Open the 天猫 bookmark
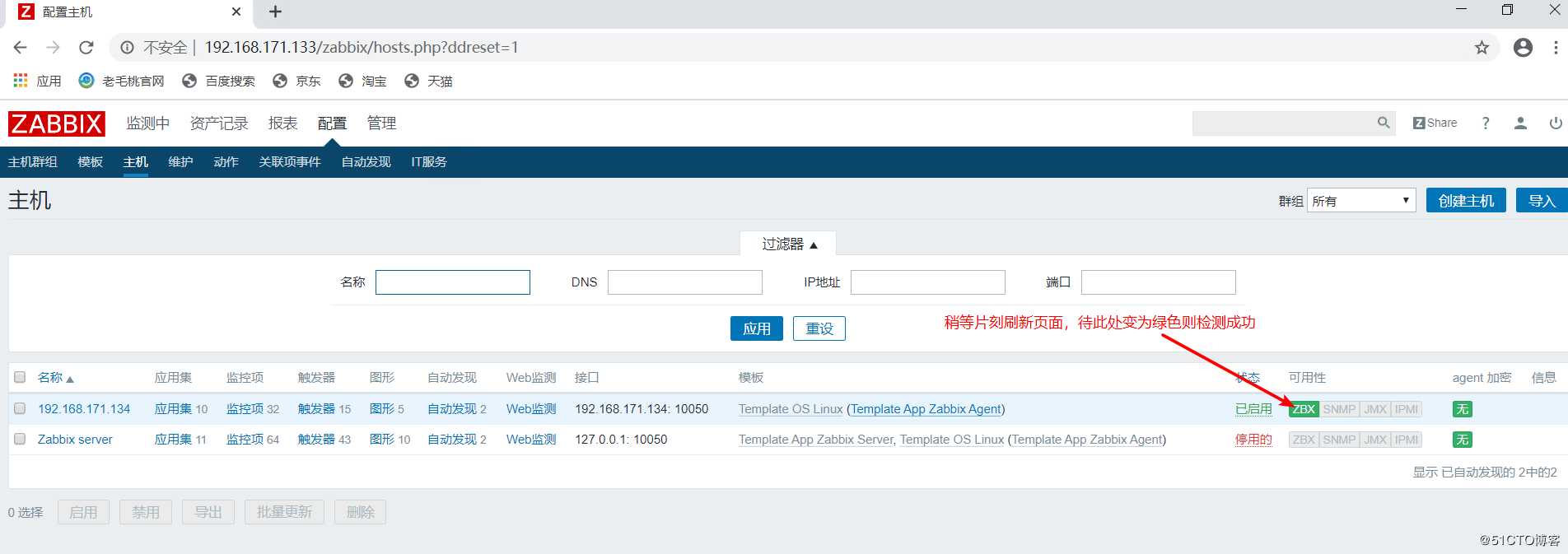The width and height of the screenshot is (1568, 554). coord(428,81)
